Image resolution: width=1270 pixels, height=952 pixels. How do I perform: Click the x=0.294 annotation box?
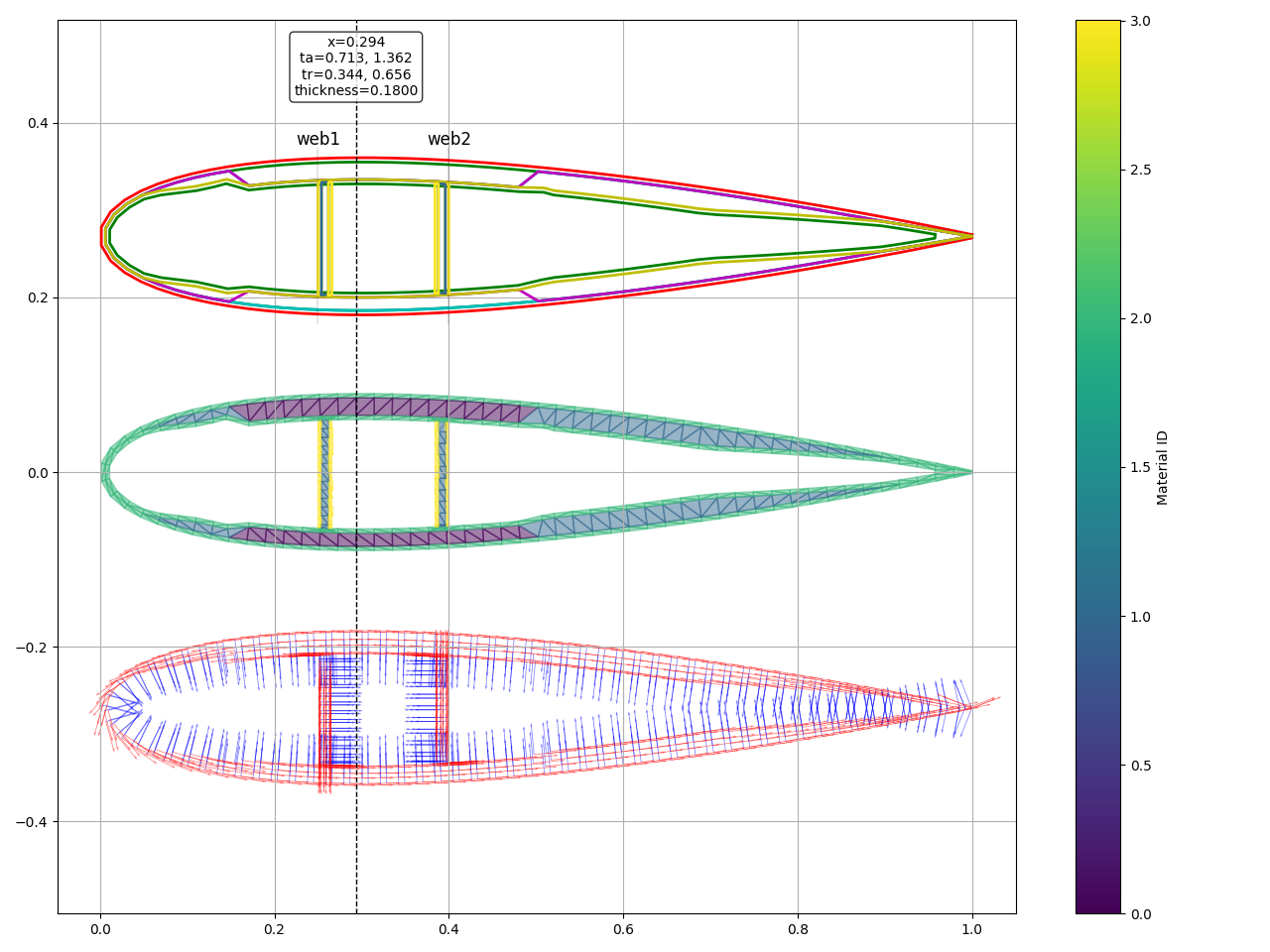(x=356, y=66)
